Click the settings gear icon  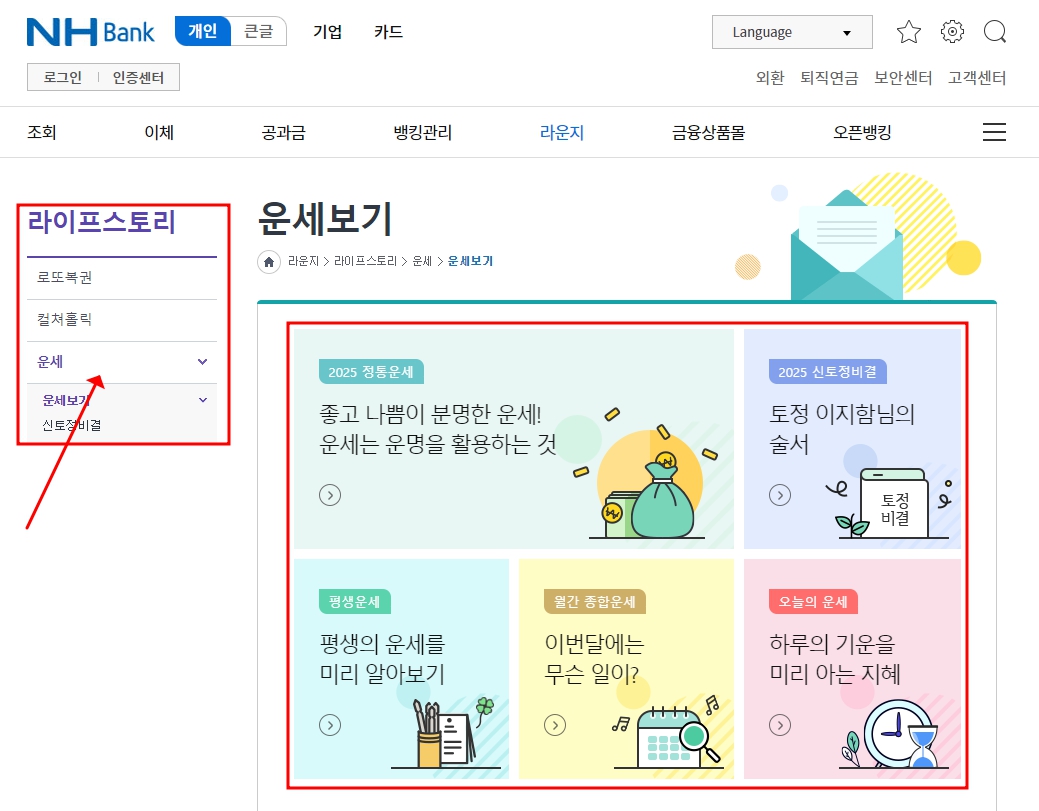[951, 31]
